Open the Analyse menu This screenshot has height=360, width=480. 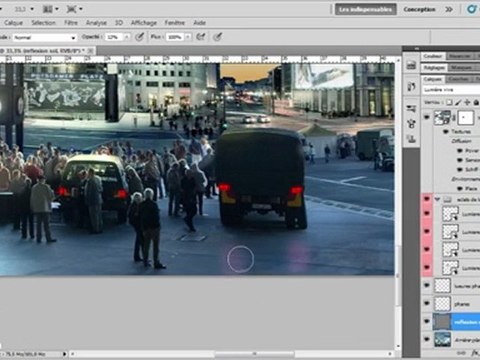click(x=96, y=23)
